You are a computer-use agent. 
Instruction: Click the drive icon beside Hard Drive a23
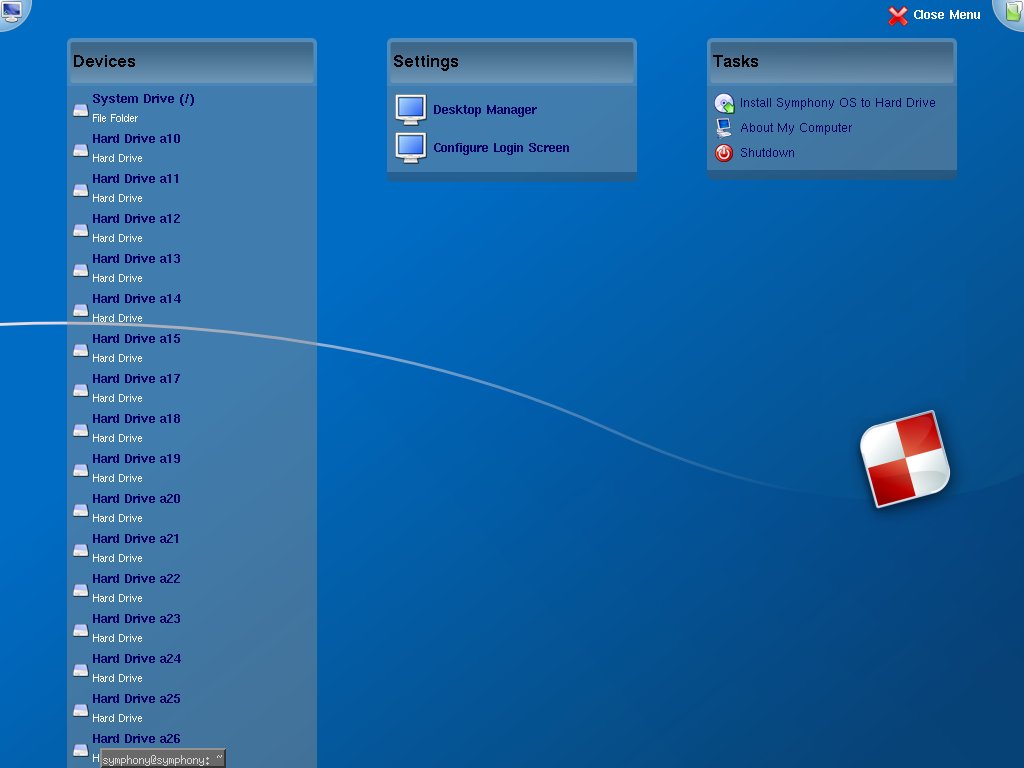(x=80, y=630)
